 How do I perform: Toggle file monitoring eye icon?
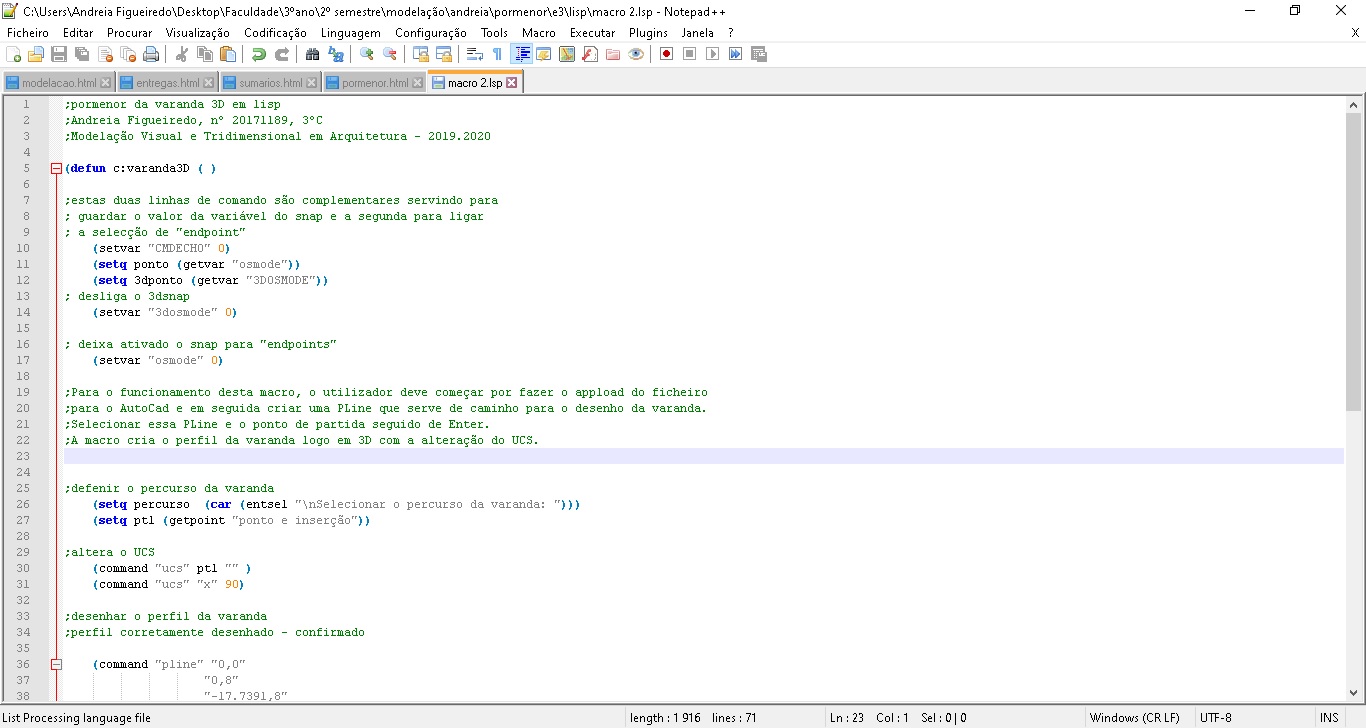coord(636,54)
